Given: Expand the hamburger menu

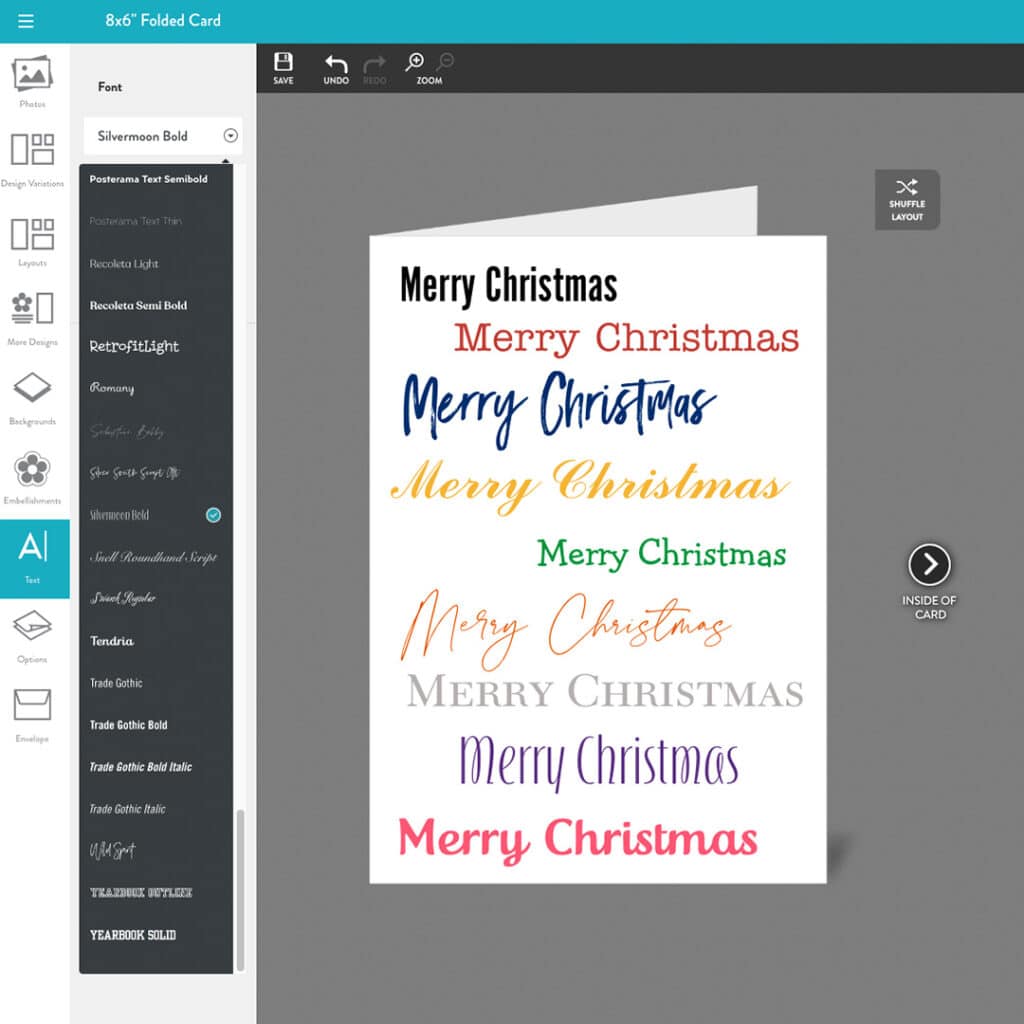Looking at the screenshot, I should pyautogui.click(x=25, y=20).
